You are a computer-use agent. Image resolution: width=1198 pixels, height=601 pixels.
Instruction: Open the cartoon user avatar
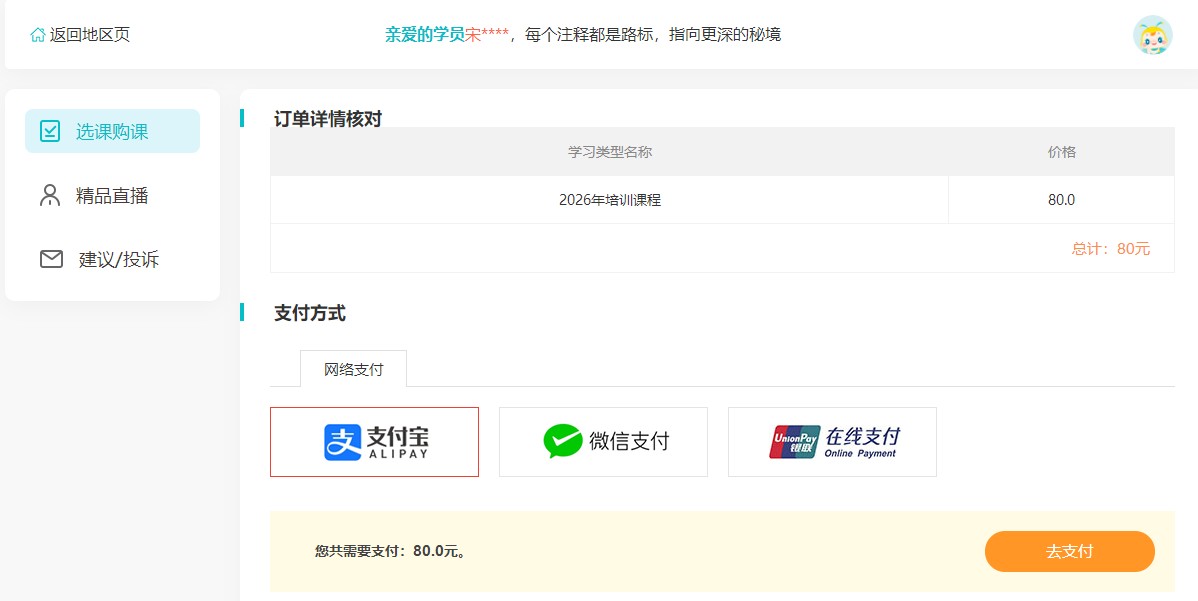pos(1152,35)
